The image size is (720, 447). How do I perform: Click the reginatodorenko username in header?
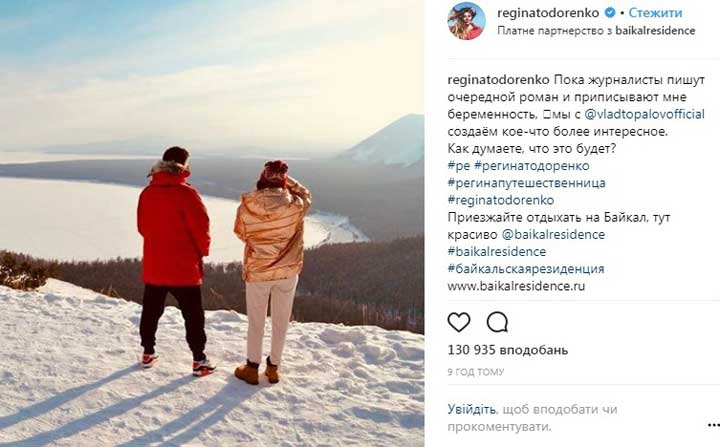[x=548, y=13]
